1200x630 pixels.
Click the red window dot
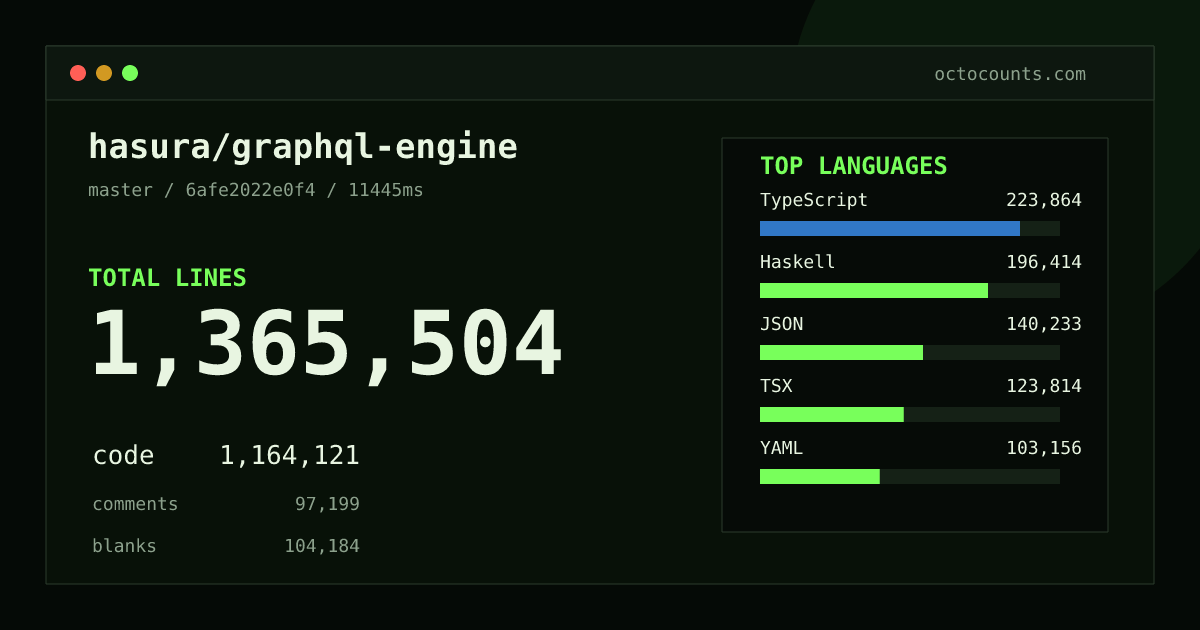78,73
